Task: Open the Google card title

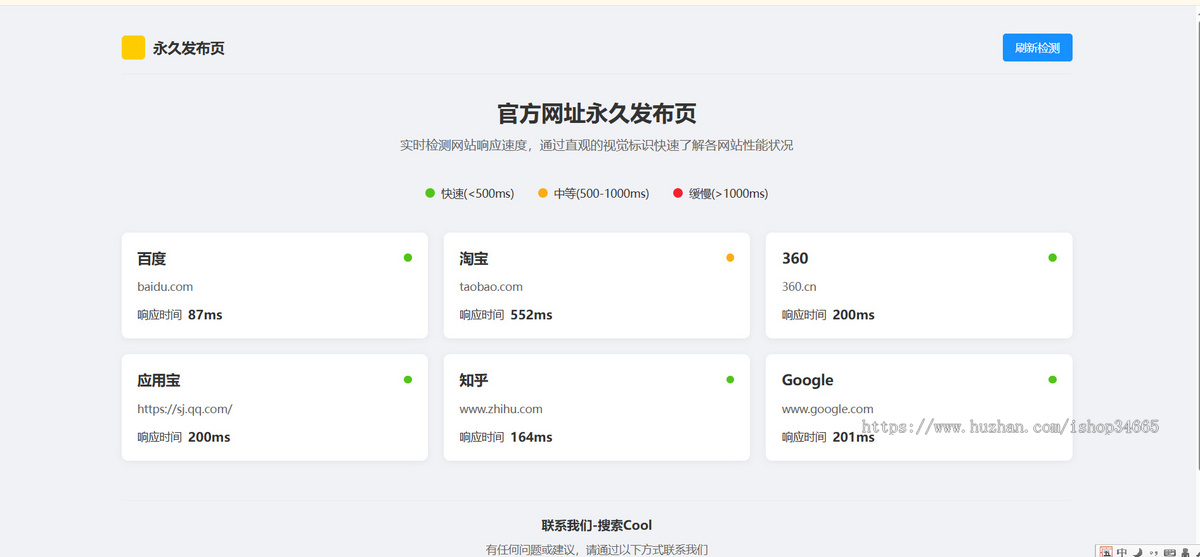Action: (x=807, y=381)
